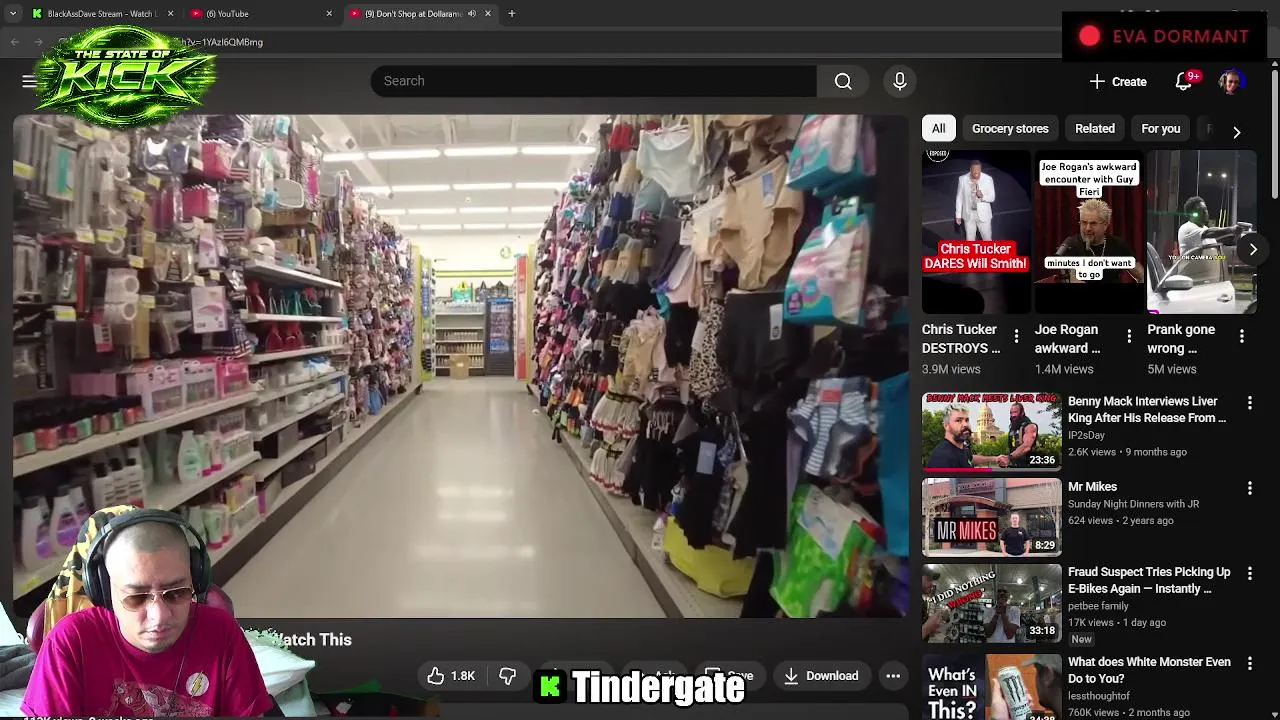Open Mr Mikes video thumbnail
Screen dimensions: 1280x720
pyautogui.click(x=991, y=517)
